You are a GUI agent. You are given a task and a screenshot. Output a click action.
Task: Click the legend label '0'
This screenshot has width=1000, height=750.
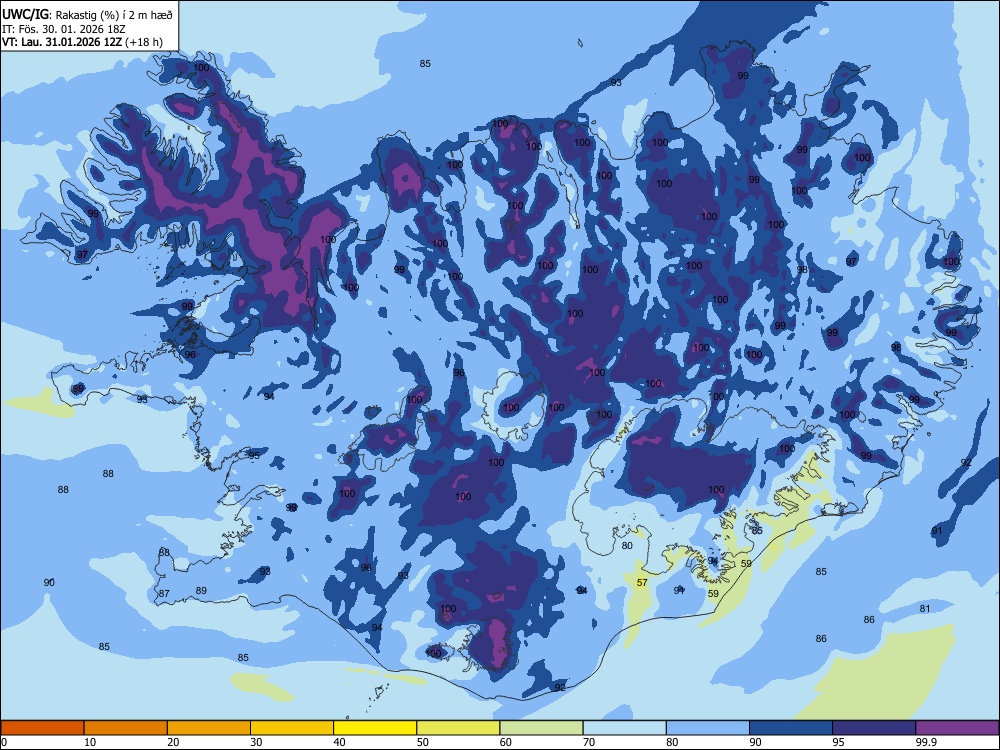pos(4,742)
